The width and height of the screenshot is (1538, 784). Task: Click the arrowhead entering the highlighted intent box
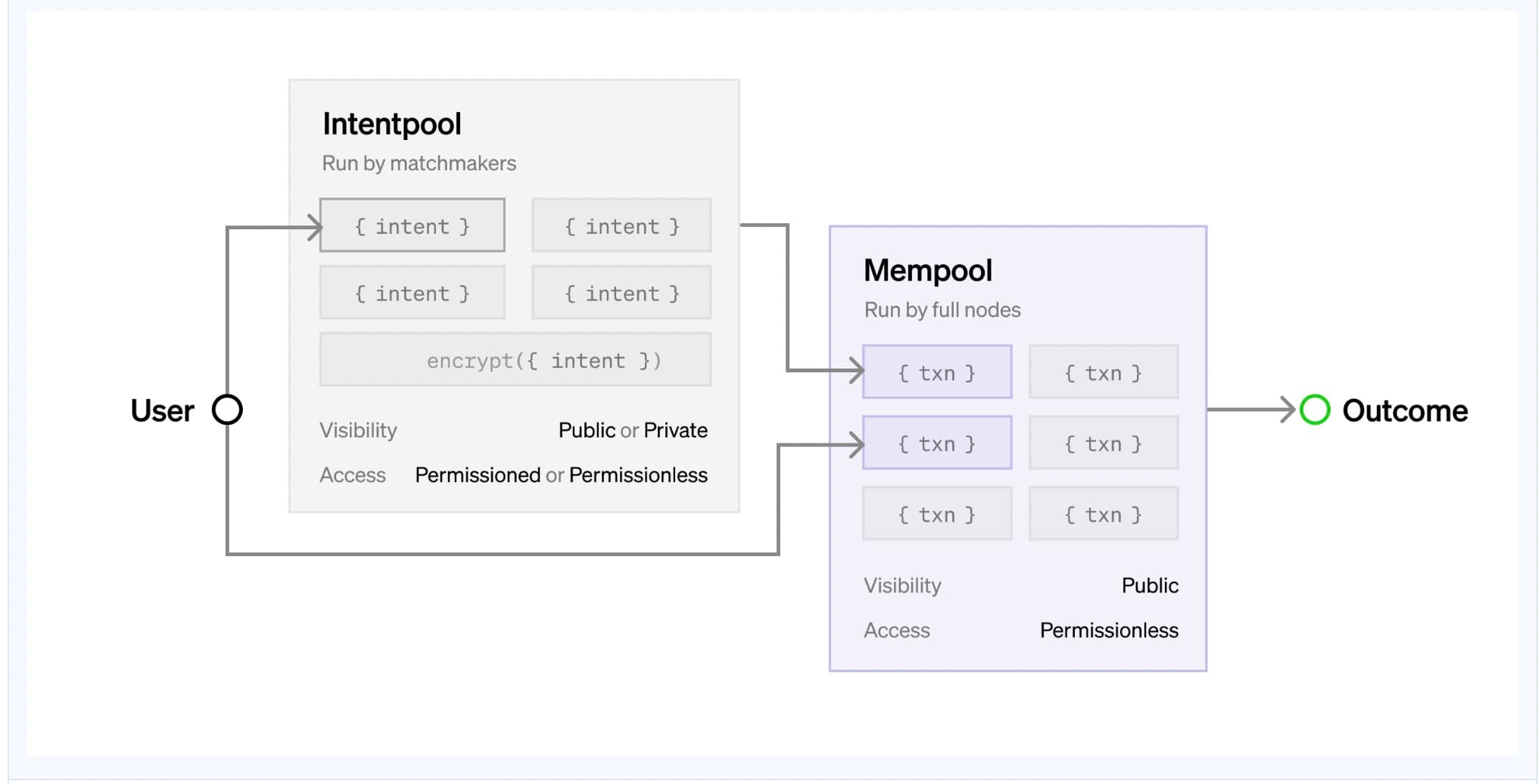pyautogui.click(x=314, y=227)
